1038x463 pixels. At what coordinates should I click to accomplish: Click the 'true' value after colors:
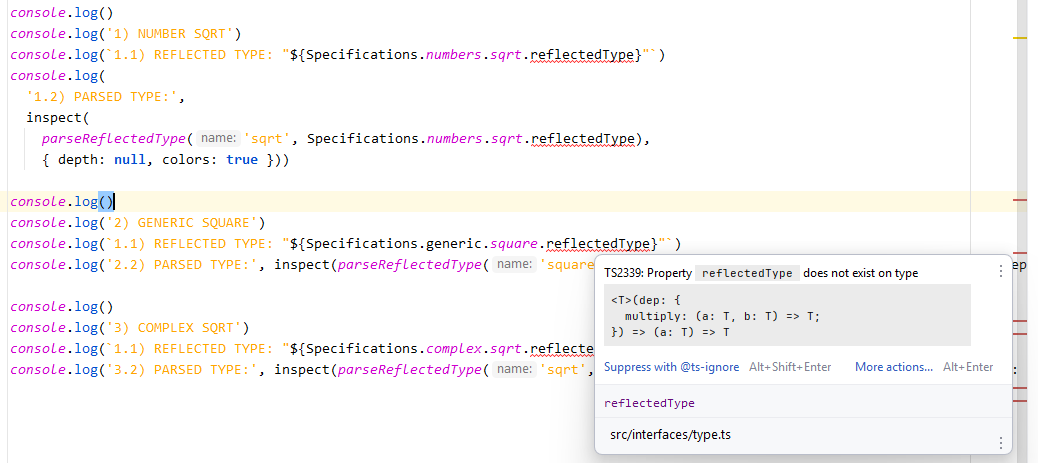click(242, 160)
